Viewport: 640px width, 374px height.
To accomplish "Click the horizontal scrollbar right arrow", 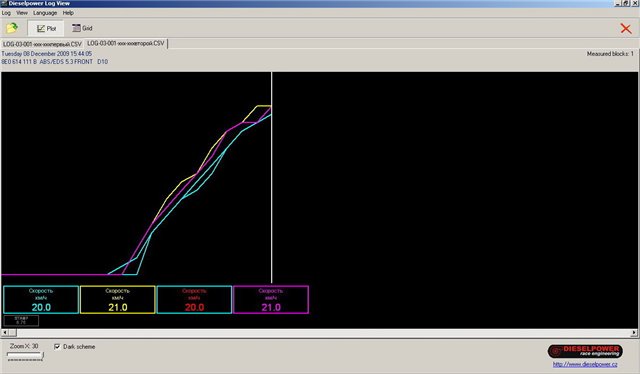I will (634, 333).
